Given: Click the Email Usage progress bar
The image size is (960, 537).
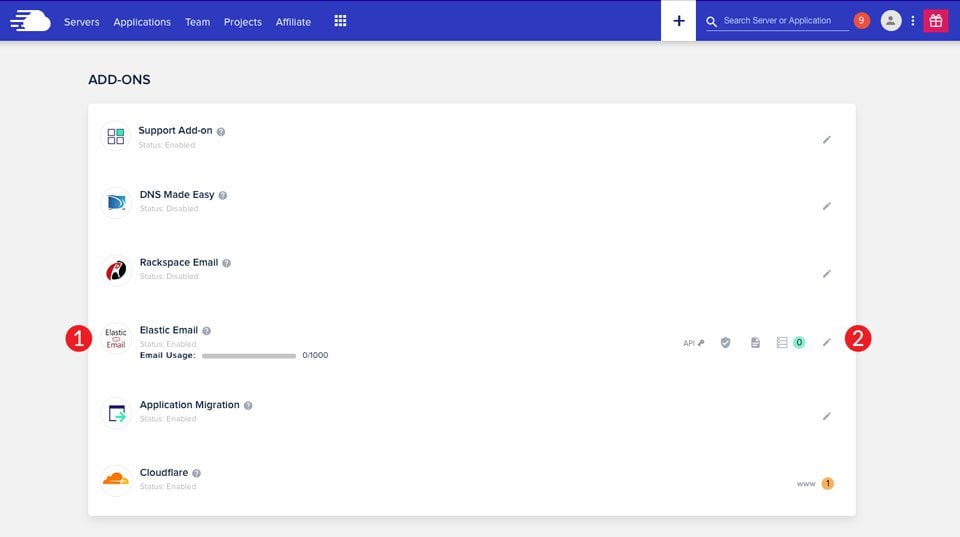Looking at the screenshot, I should point(249,356).
